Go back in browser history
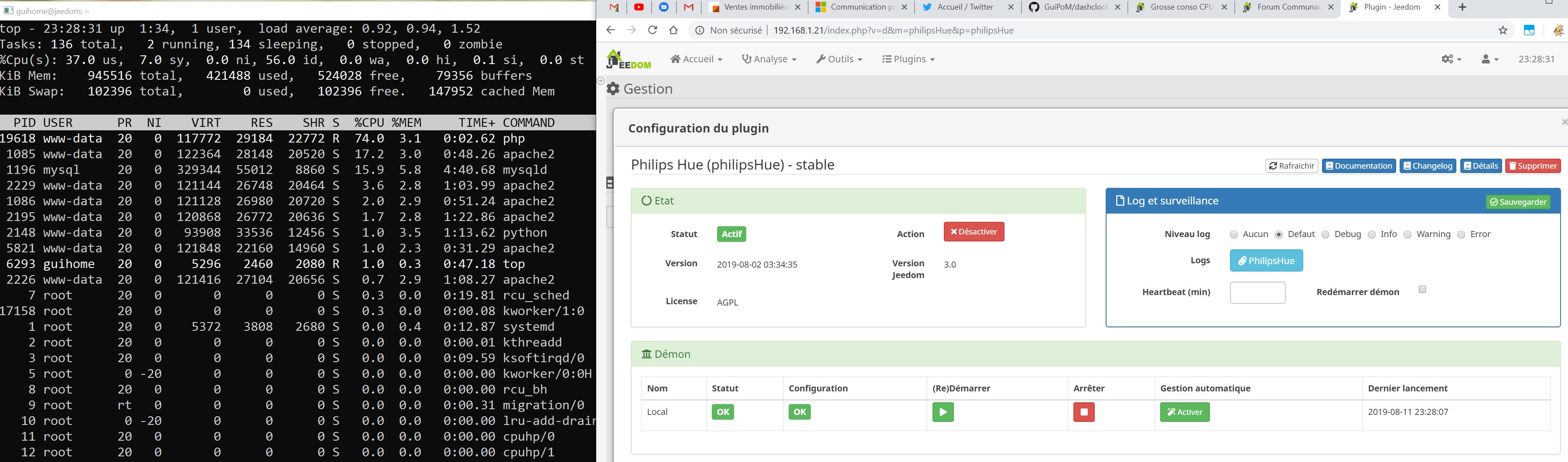 [611, 31]
